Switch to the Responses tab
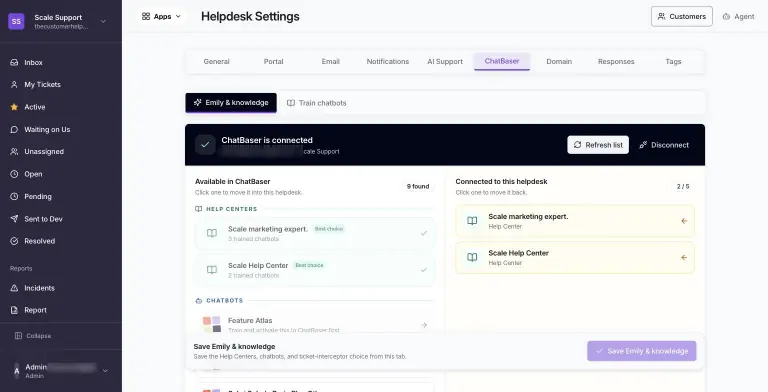Image resolution: width=768 pixels, height=392 pixels. click(x=616, y=61)
